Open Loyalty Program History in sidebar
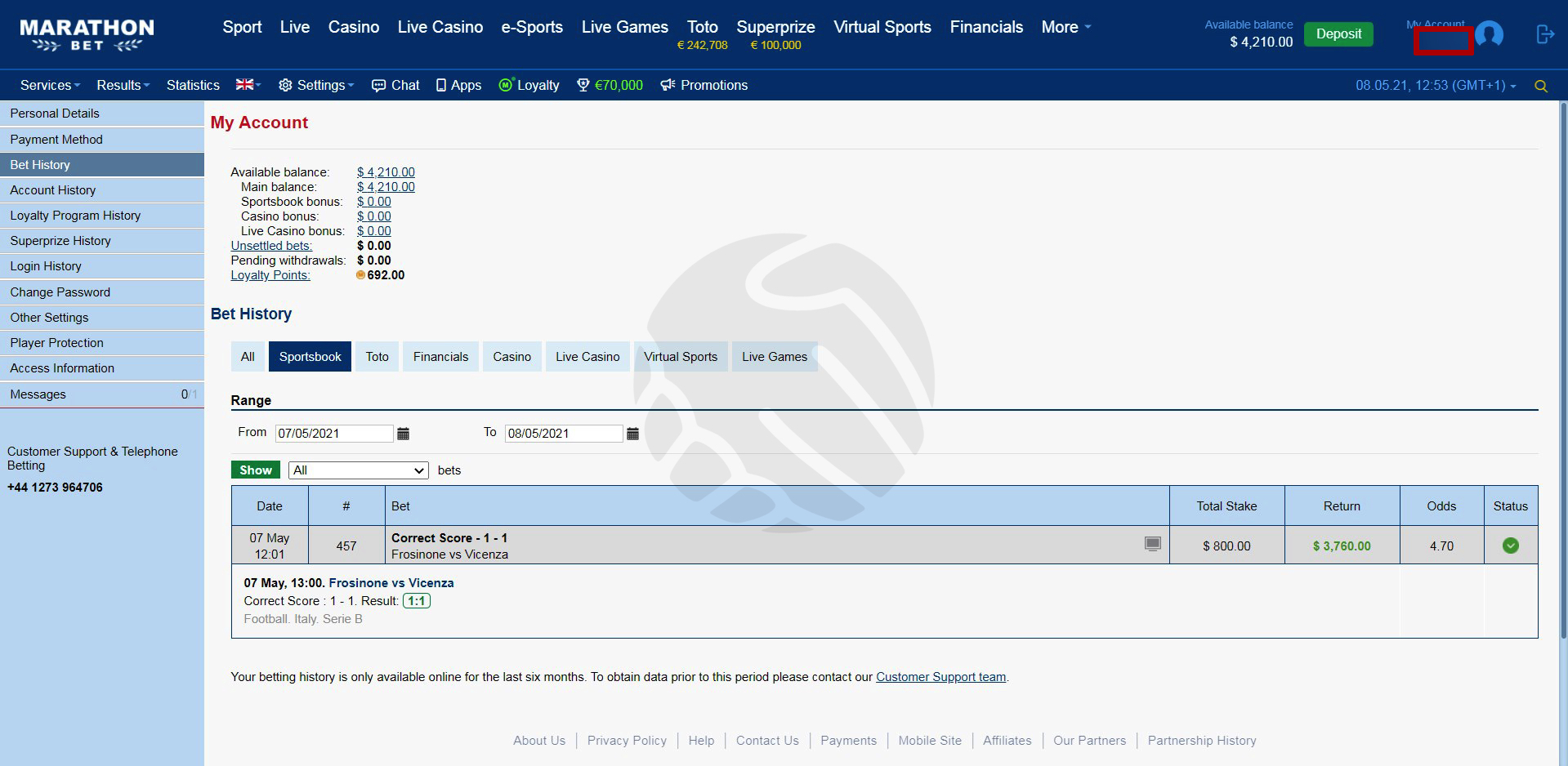The image size is (1568, 766). point(102,216)
